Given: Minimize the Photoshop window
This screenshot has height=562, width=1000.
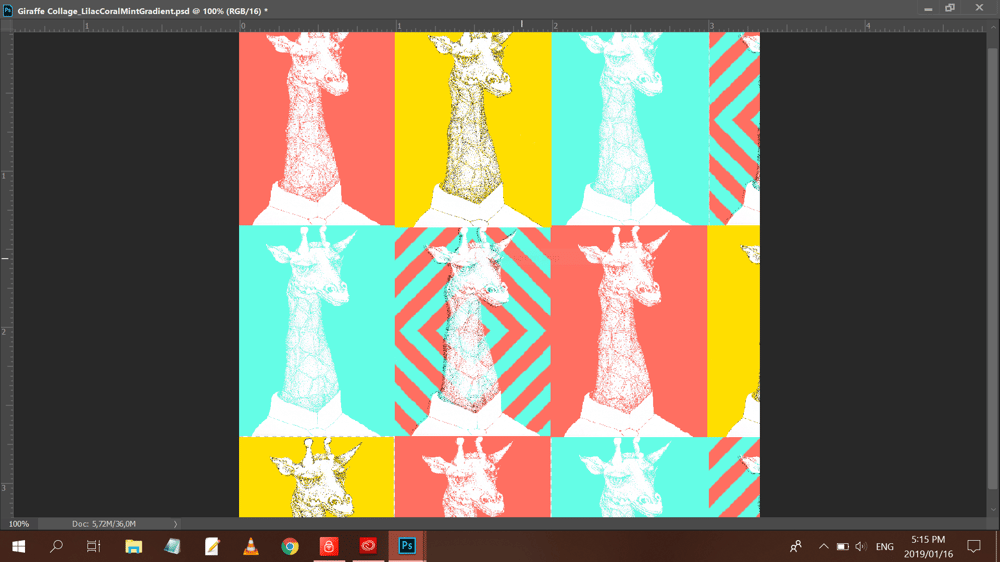Looking at the screenshot, I should 929,8.
